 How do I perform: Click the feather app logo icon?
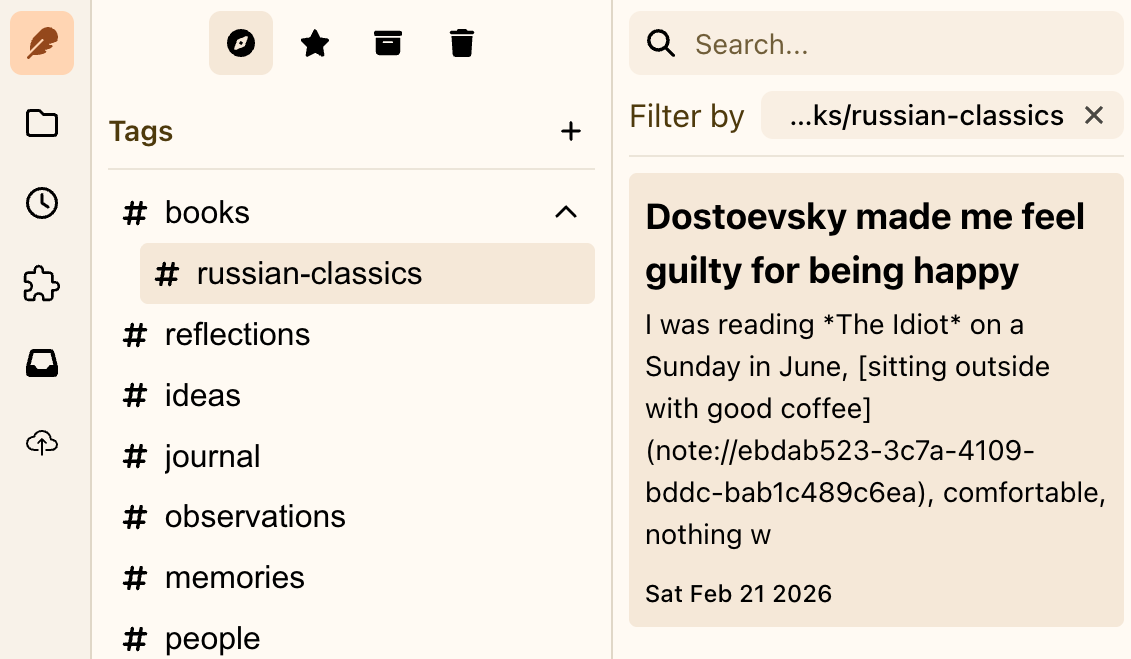[x=42, y=43]
